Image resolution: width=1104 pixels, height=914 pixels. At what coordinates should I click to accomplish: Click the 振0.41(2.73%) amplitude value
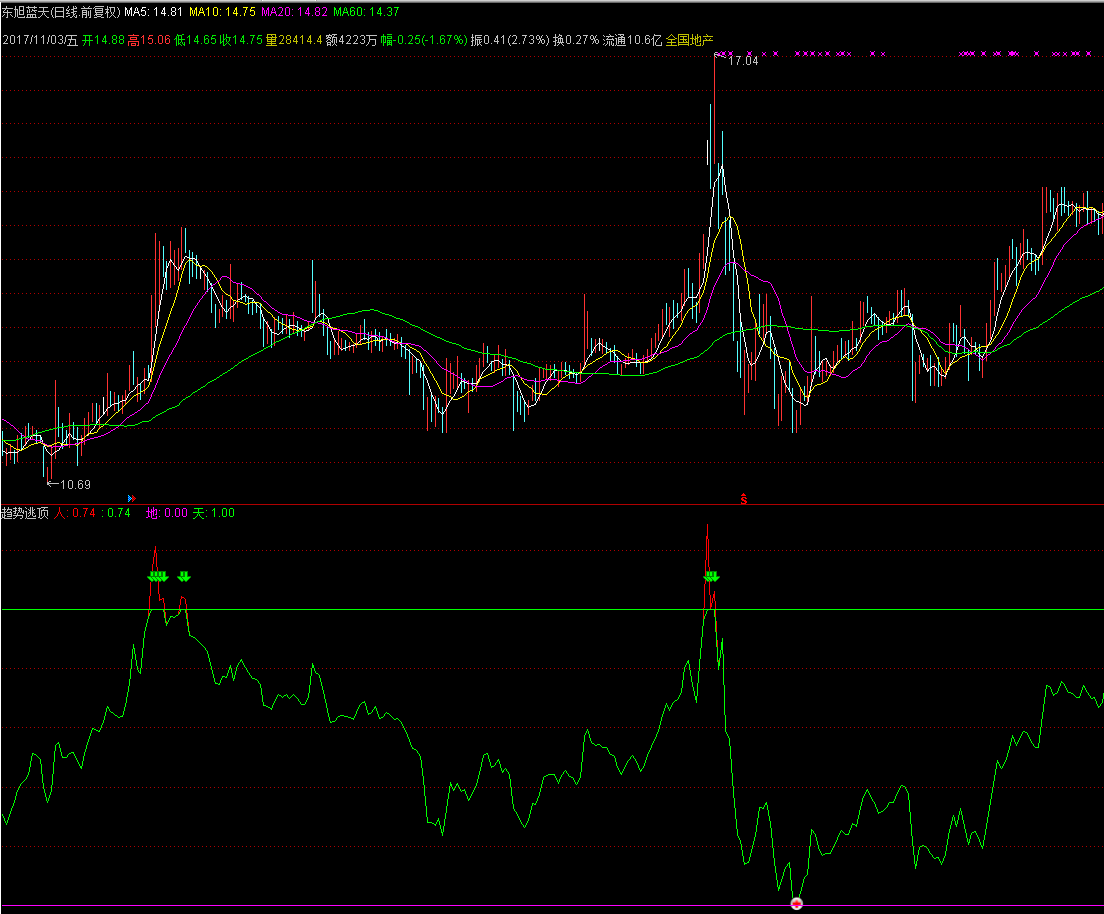(510, 40)
